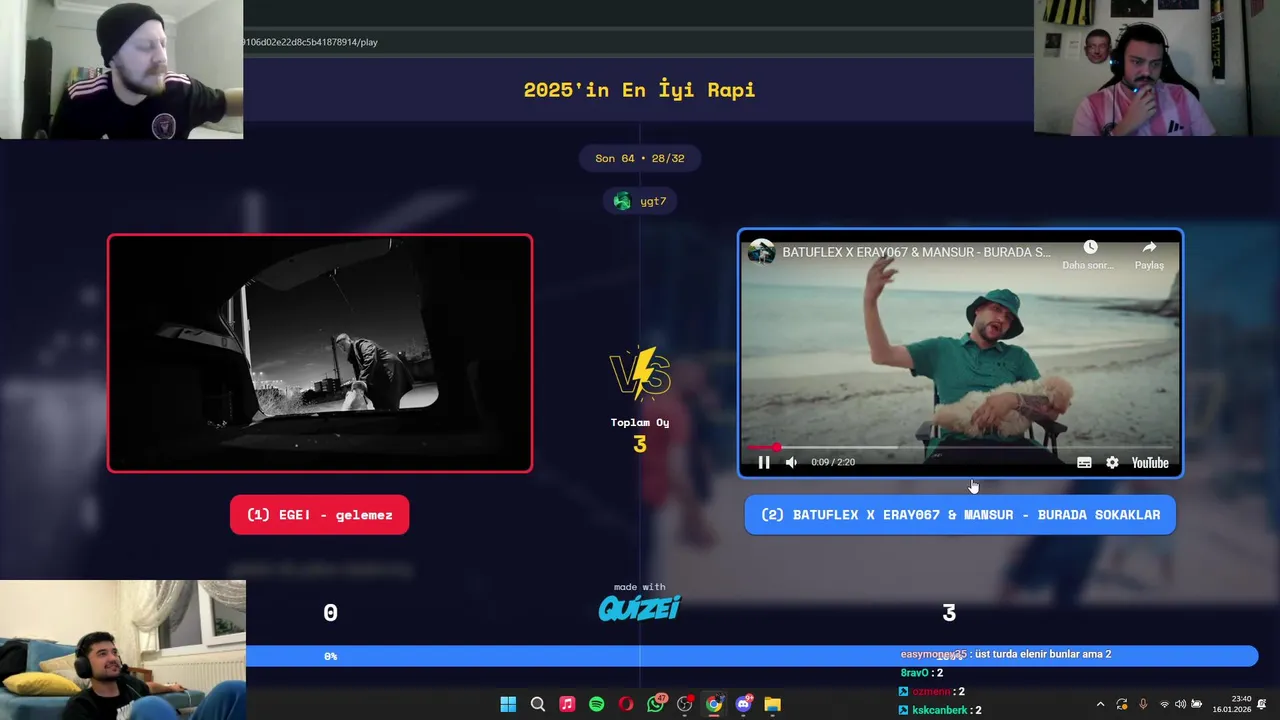Vote for (1) EGE! - gelemez
1280x720 pixels.
click(320, 515)
